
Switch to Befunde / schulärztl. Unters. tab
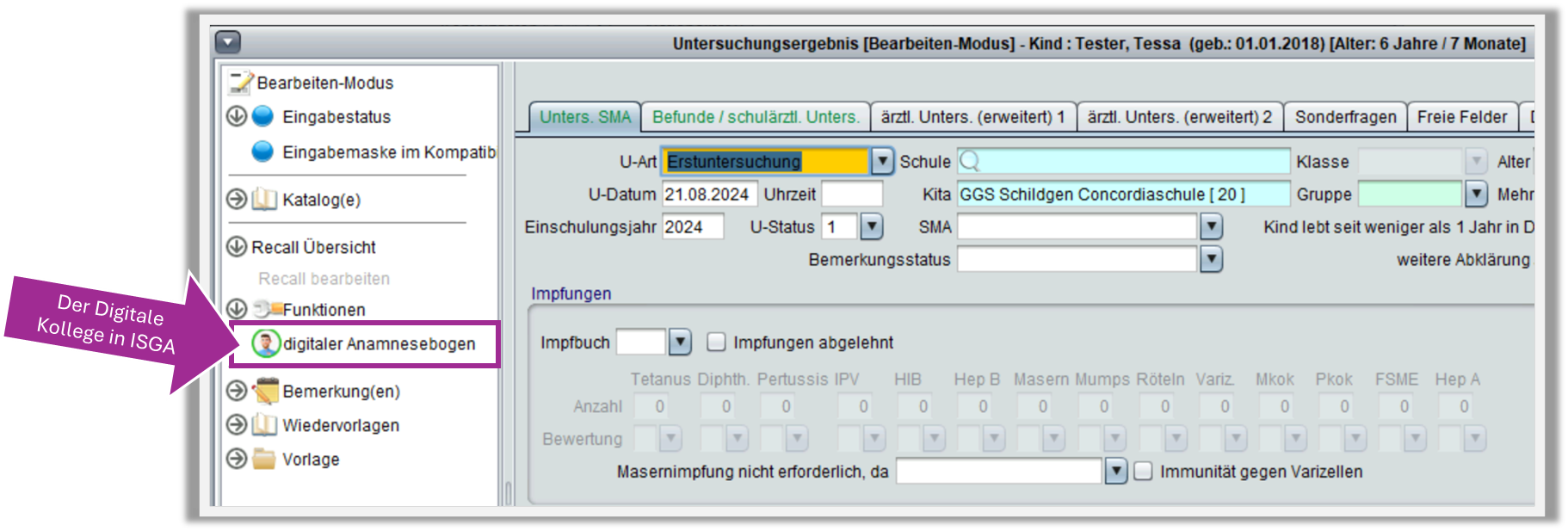pos(756,117)
